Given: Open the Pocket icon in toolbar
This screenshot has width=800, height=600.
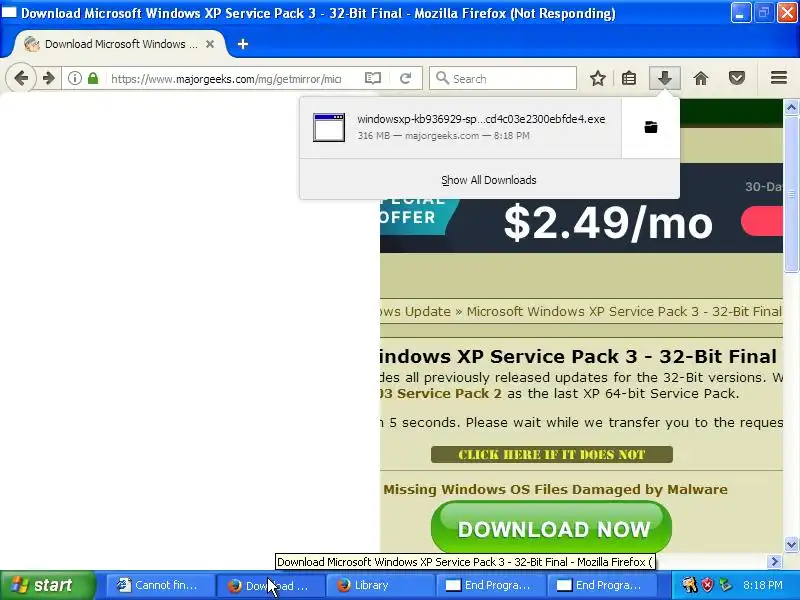Looking at the screenshot, I should (737, 78).
